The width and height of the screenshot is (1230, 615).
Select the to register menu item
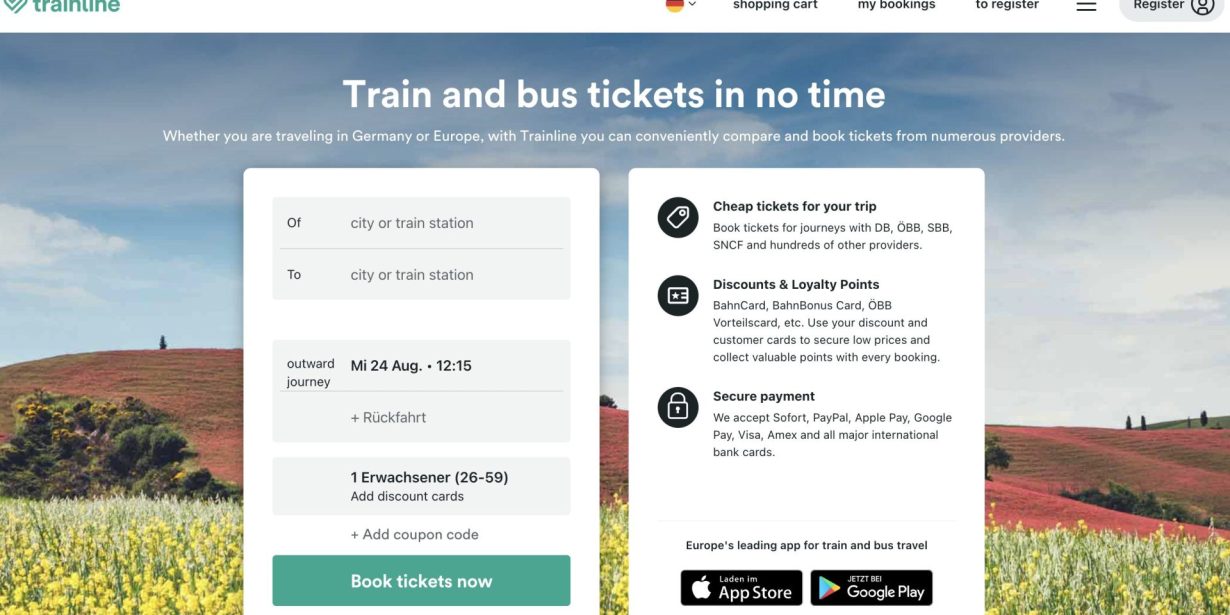point(1006,5)
